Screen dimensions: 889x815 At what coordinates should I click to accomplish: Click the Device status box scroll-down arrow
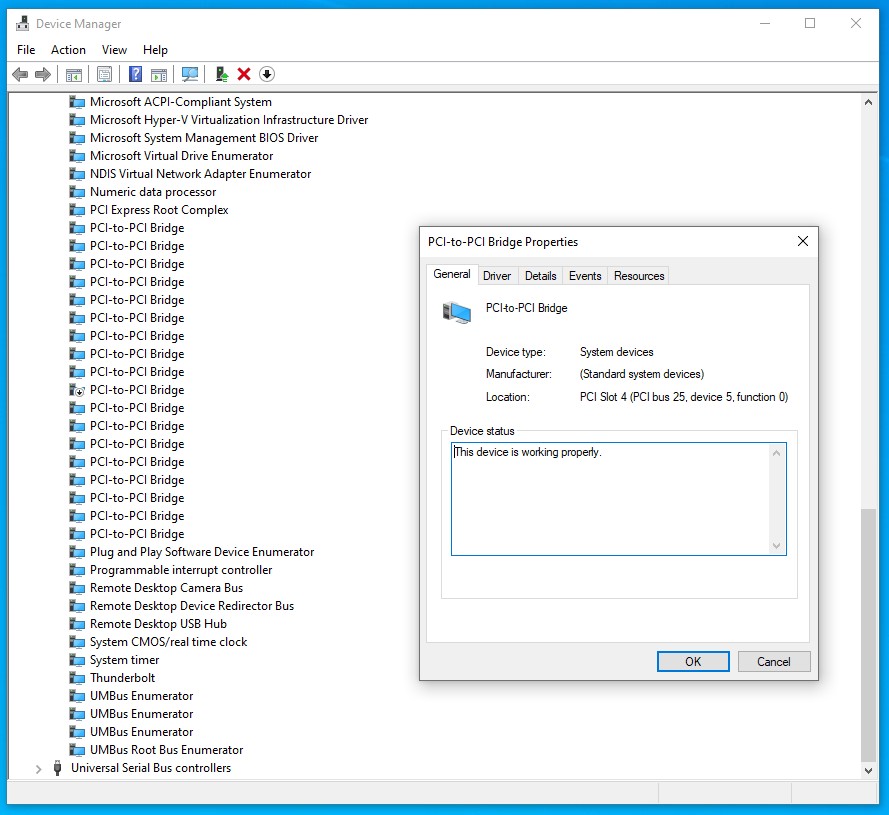(777, 546)
